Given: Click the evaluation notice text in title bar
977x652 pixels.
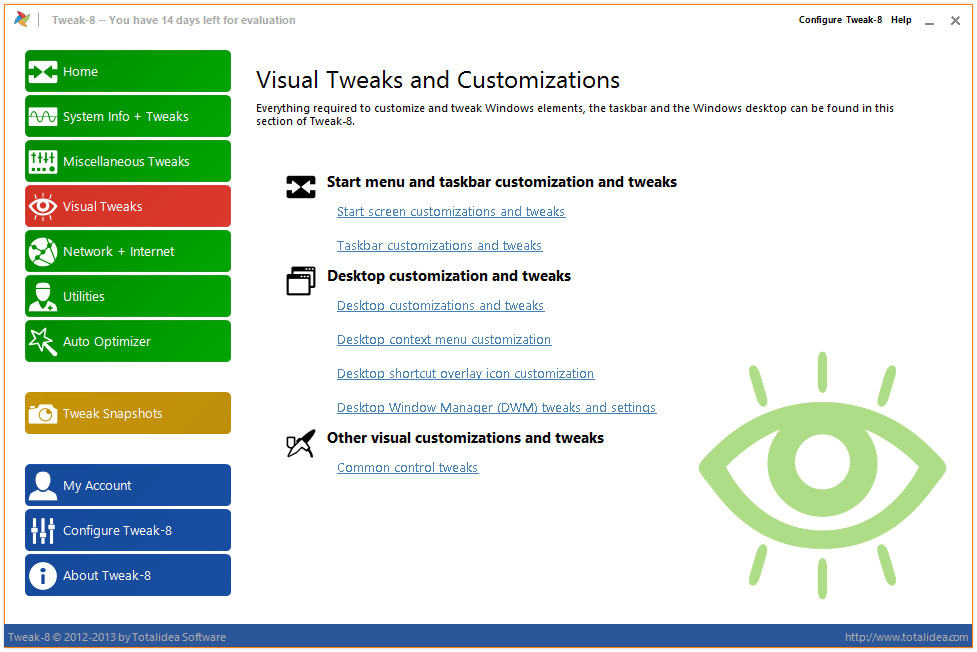Looking at the screenshot, I should (x=174, y=20).
